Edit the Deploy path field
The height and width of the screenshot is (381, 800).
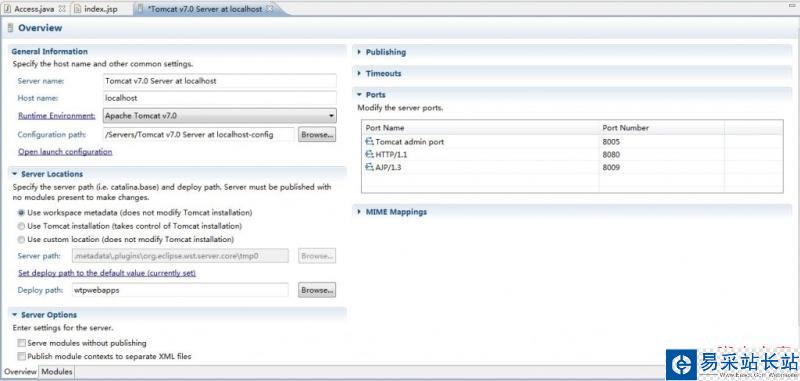point(181,290)
